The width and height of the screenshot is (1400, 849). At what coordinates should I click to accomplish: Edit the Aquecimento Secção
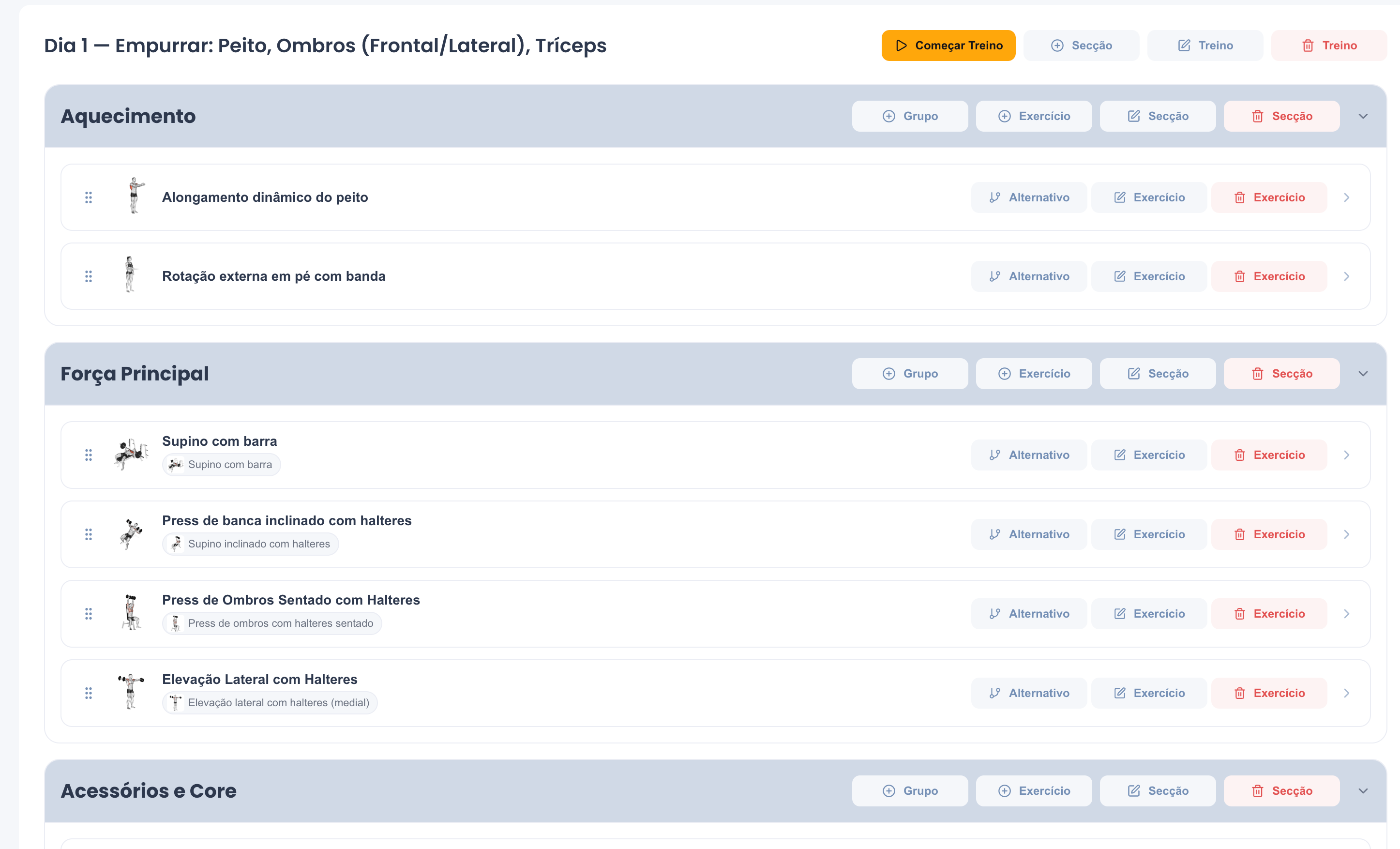[1158, 116]
